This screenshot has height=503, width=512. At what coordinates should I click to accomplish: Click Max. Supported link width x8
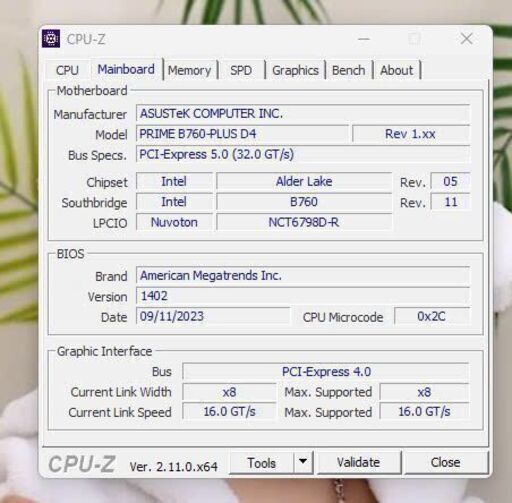[424, 392]
